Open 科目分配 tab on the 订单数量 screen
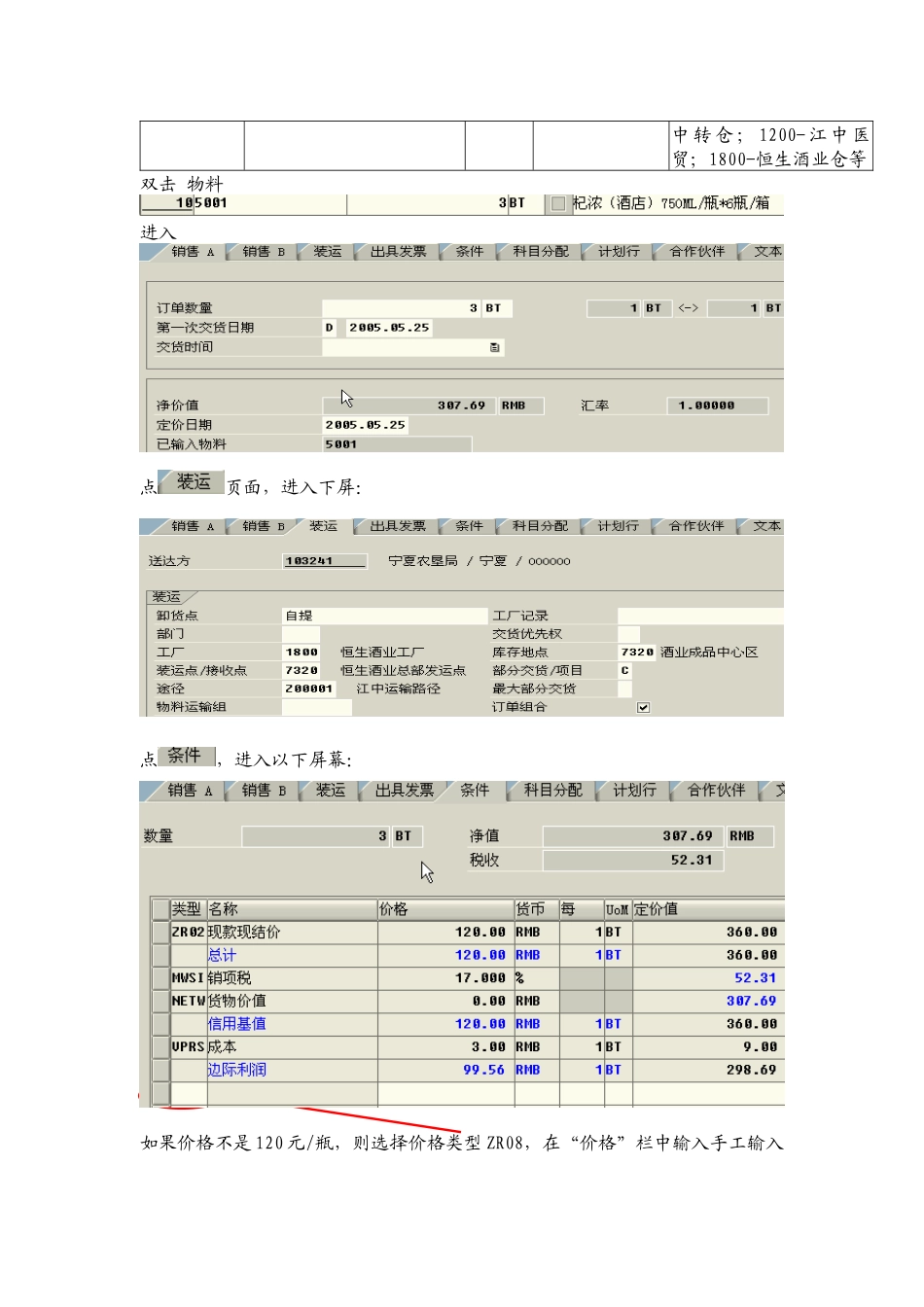The image size is (924, 1307). pos(540,252)
